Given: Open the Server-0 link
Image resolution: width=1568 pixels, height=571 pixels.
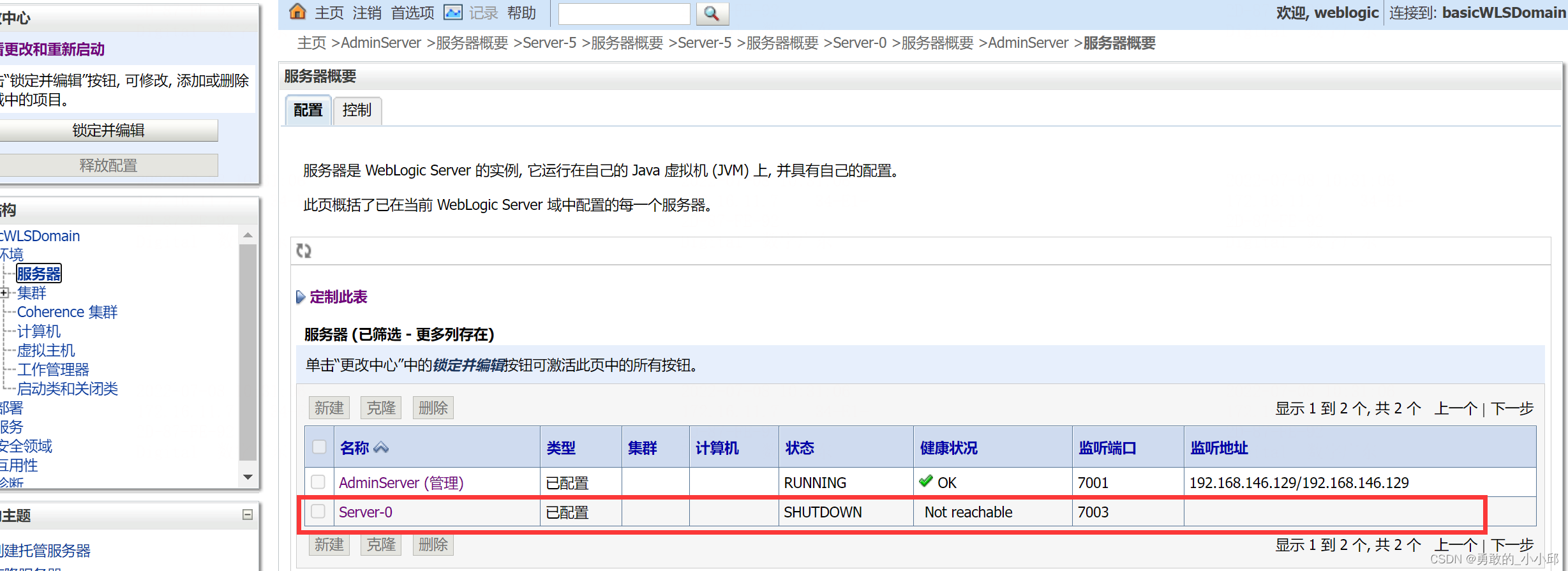Looking at the screenshot, I should (x=366, y=512).
